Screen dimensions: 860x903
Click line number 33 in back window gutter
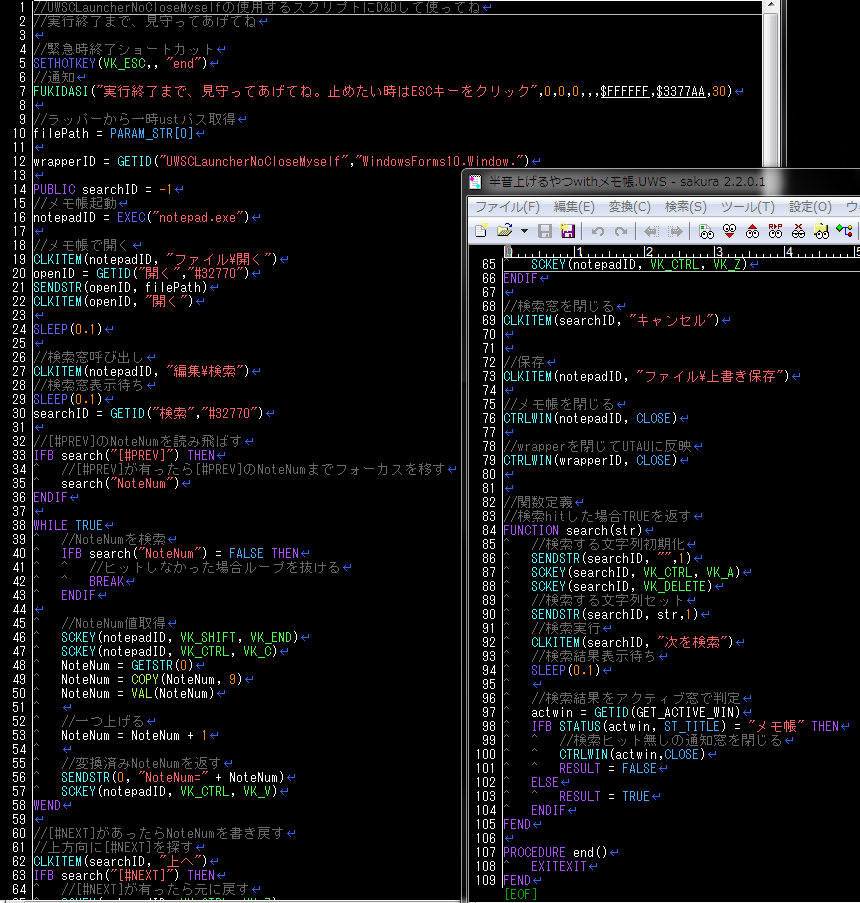tap(19, 456)
